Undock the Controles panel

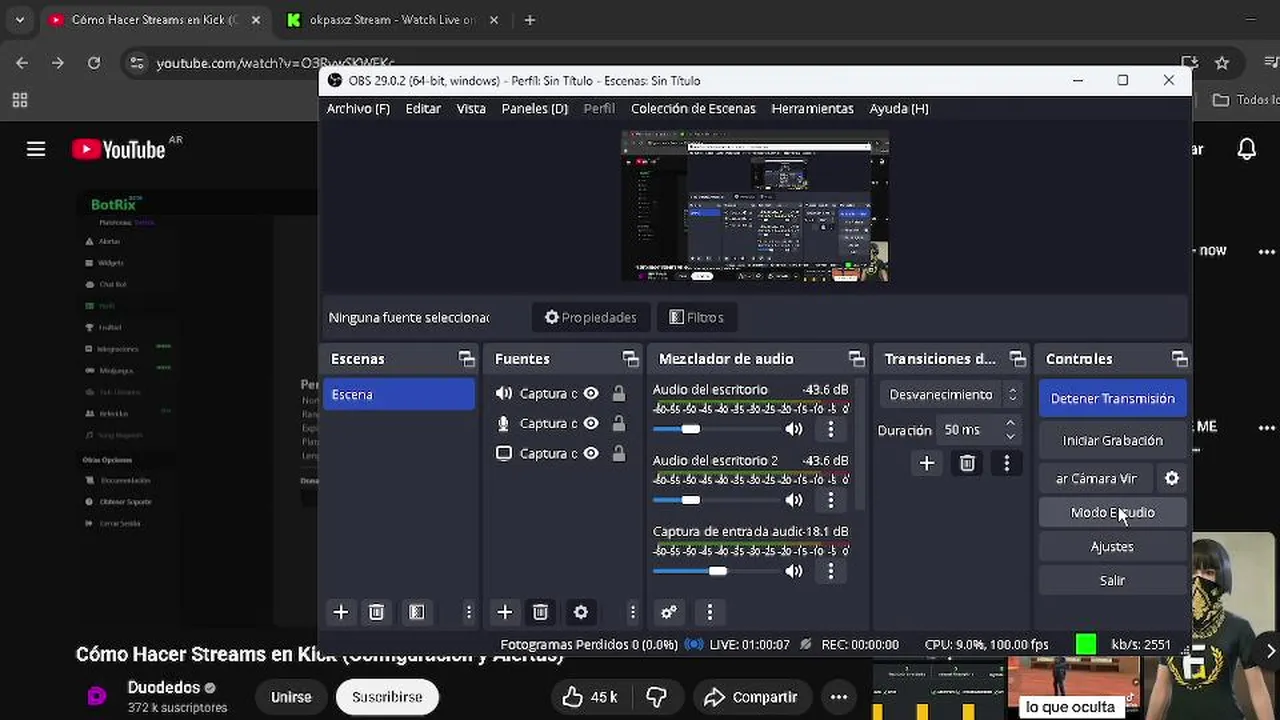[x=1180, y=359]
